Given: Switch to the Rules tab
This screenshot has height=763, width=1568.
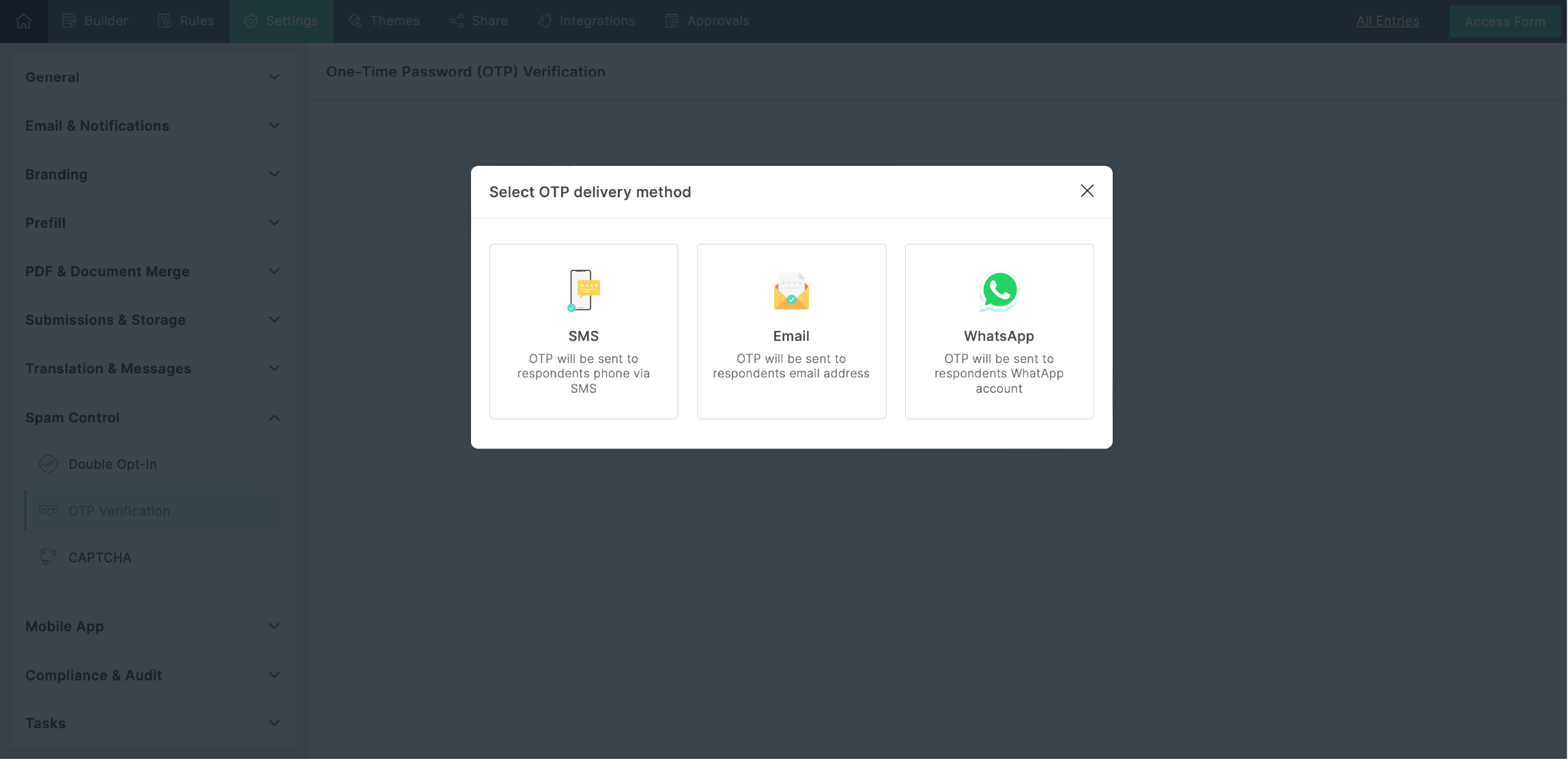Looking at the screenshot, I should point(186,21).
